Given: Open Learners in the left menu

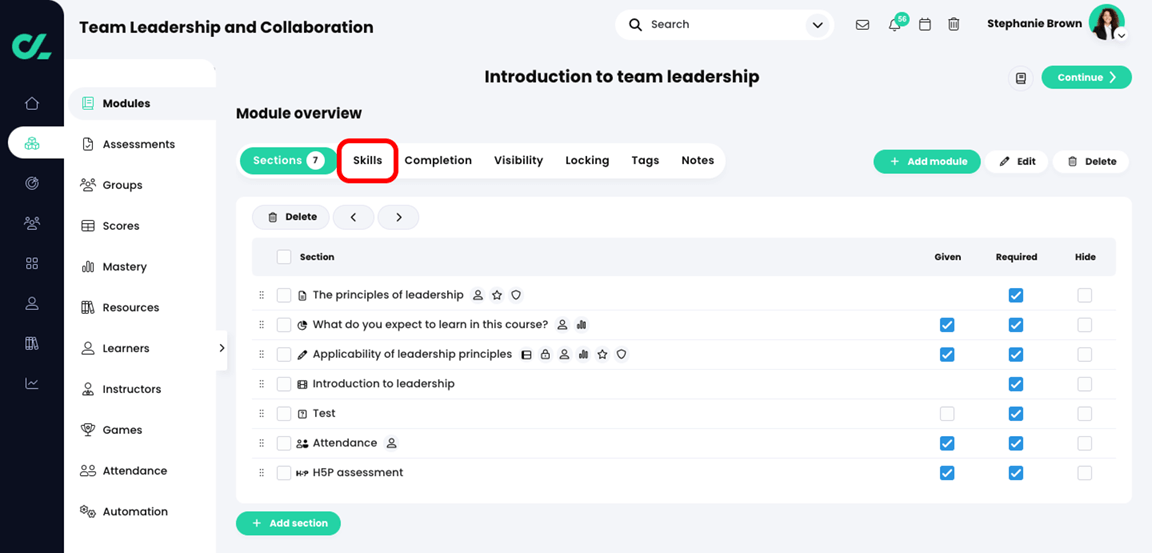Looking at the screenshot, I should (x=115, y=349).
